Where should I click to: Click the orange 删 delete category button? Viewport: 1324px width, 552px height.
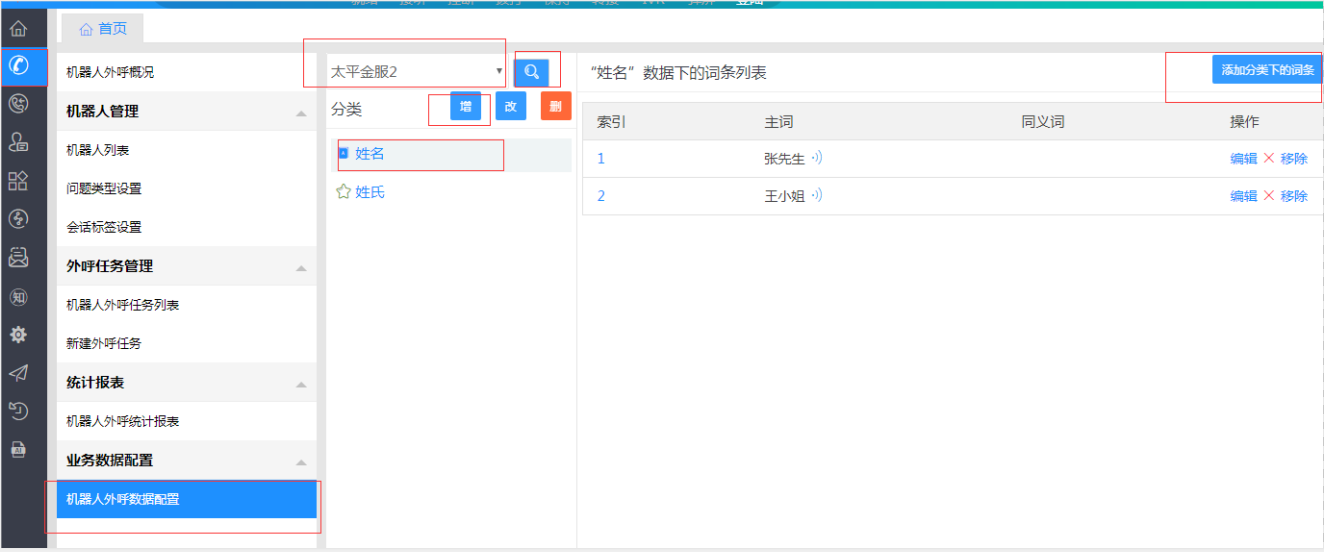point(555,106)
